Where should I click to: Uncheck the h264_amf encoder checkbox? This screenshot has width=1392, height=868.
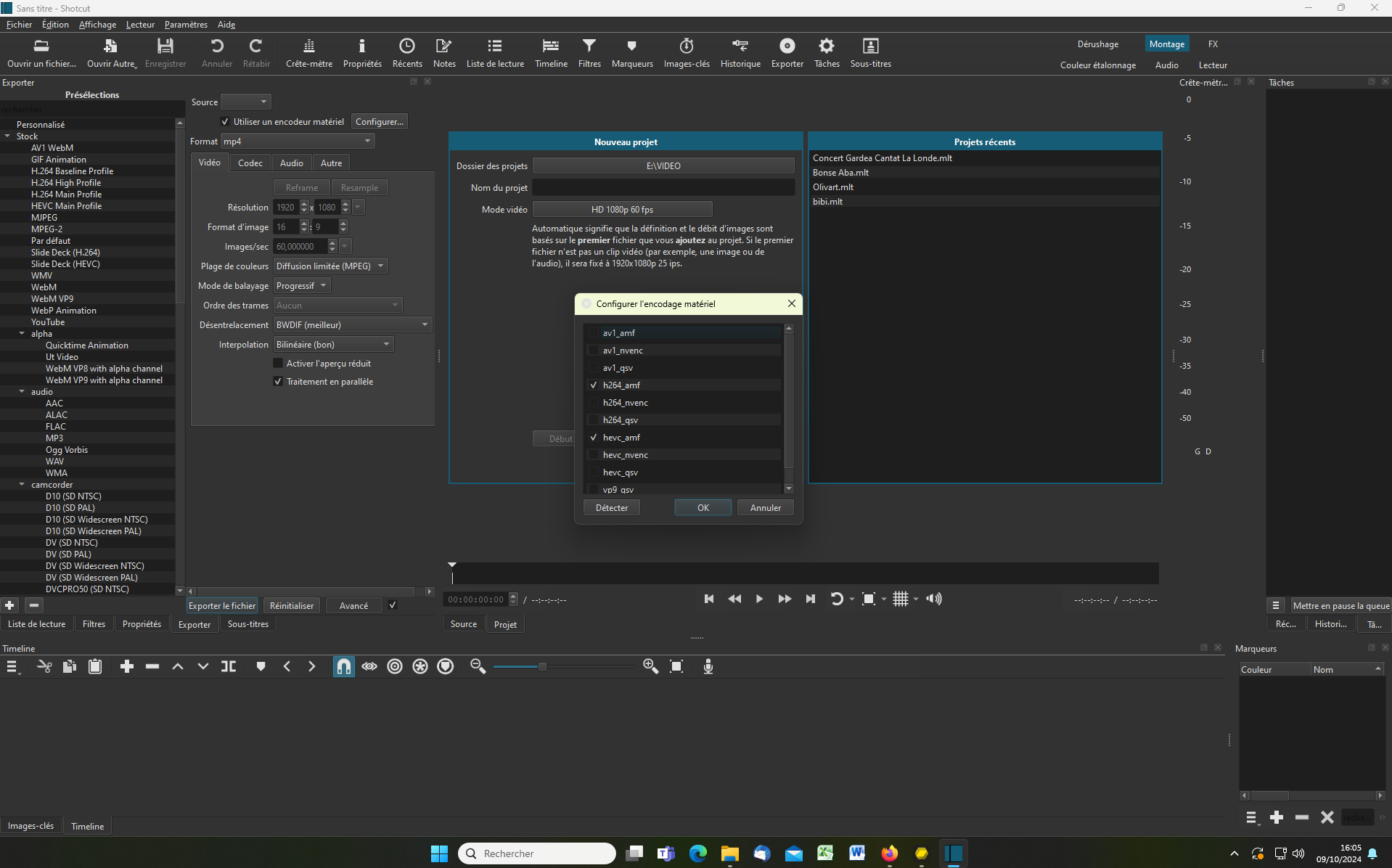594,385
